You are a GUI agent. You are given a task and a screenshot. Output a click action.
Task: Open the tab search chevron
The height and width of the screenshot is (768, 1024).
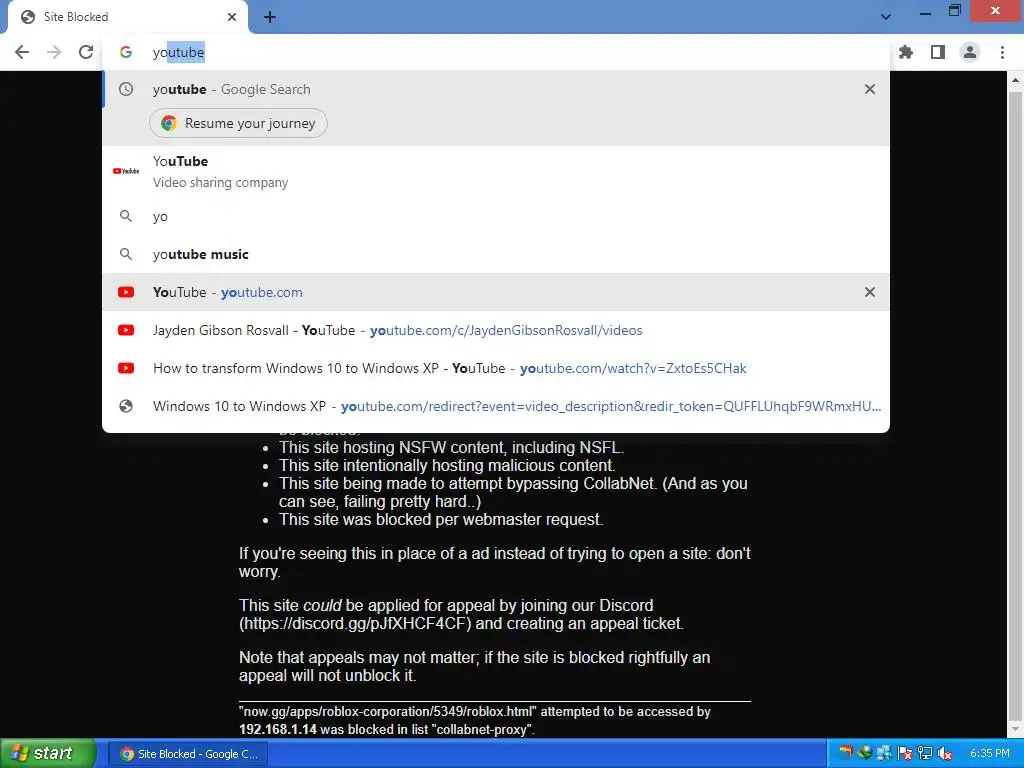886,16
